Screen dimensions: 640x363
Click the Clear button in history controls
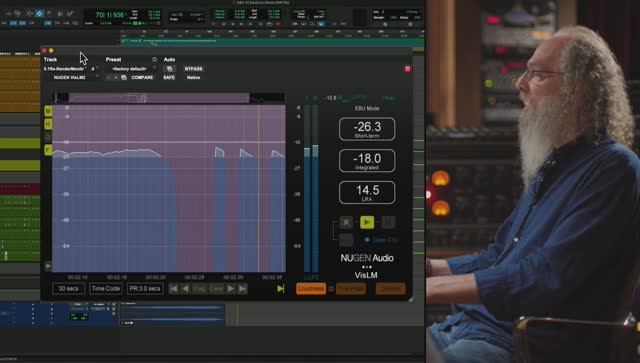(x=216, y=289)
